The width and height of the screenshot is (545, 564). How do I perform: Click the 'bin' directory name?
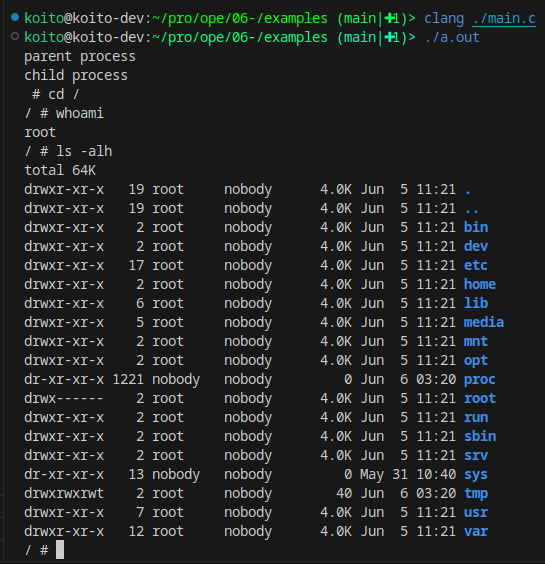(476, 227)
